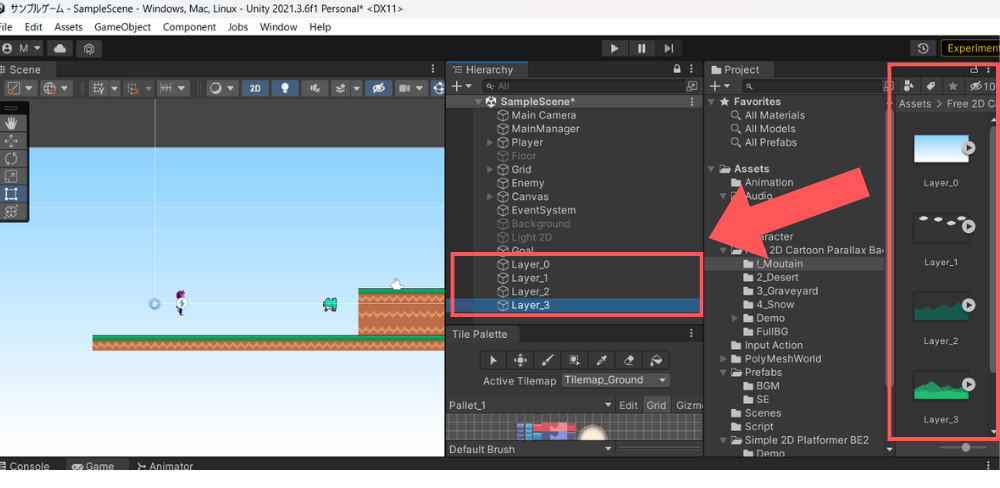Pick the Tile Palette paintbrush tool
The width and height of the screenshot is (1000, 488).
[547, 360]
